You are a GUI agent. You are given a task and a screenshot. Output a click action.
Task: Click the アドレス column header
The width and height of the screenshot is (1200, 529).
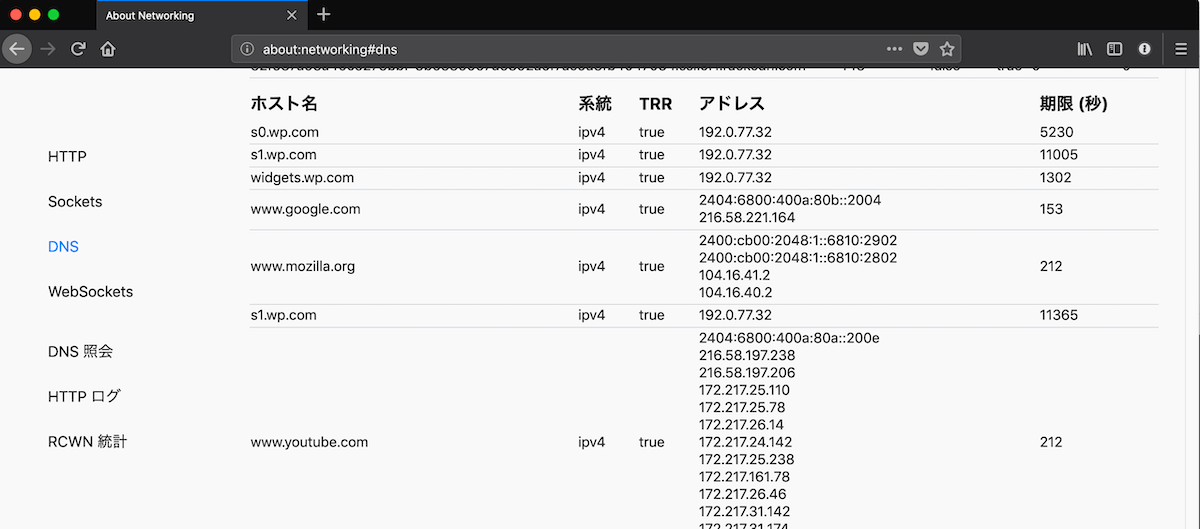[731, 104]
